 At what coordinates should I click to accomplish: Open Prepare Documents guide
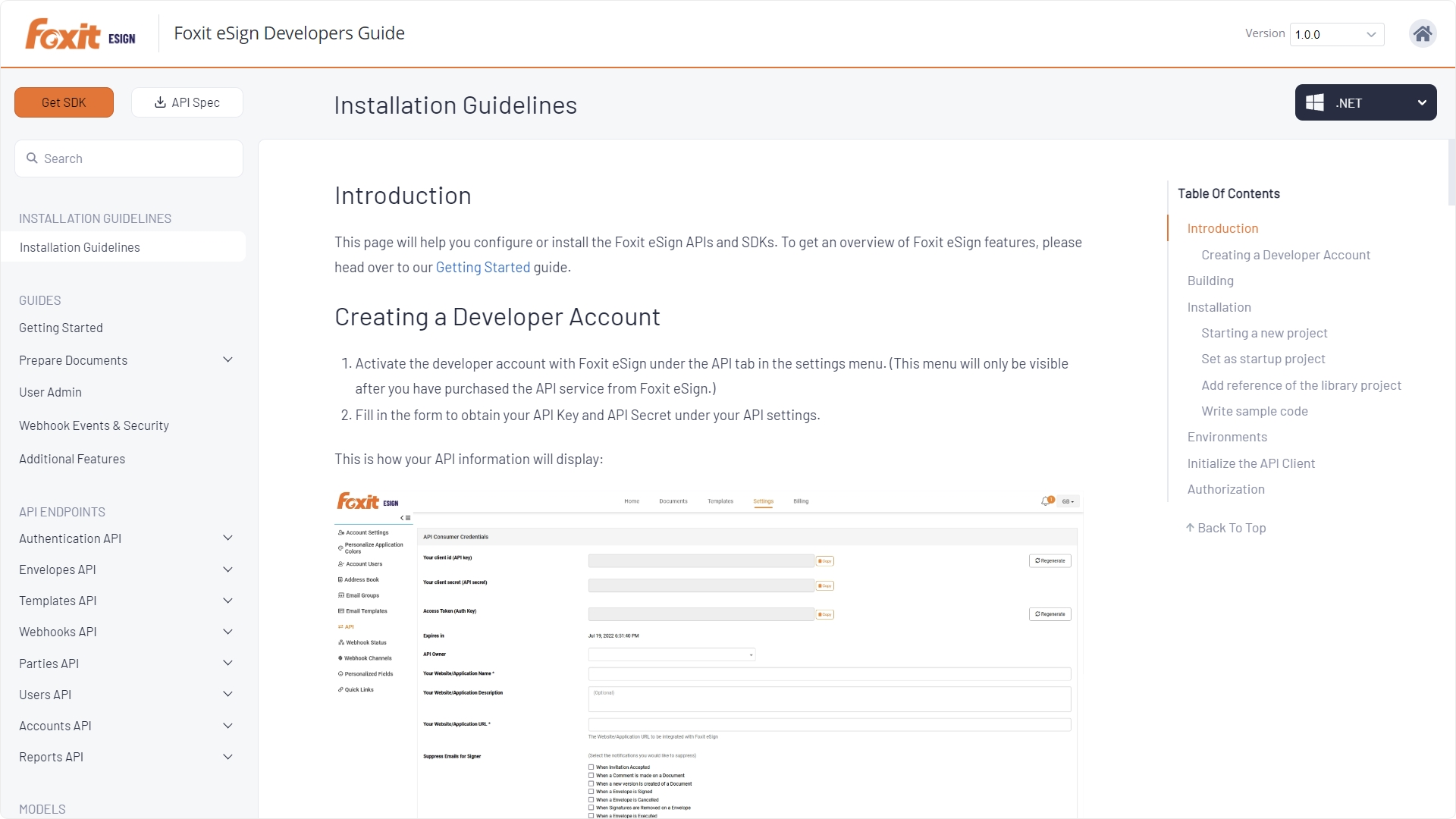pos(73,360)
